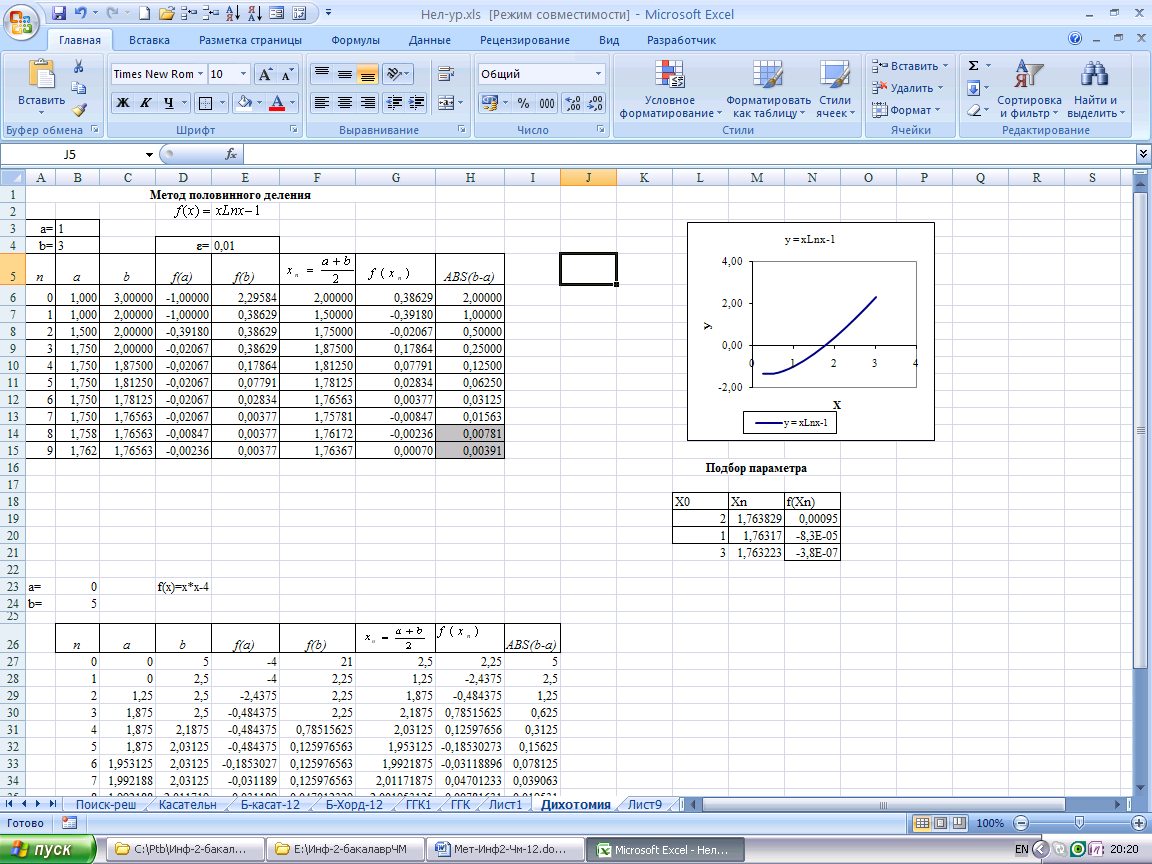
Task: Toggle bold Ж formatting
Action: tap(123, 103)
